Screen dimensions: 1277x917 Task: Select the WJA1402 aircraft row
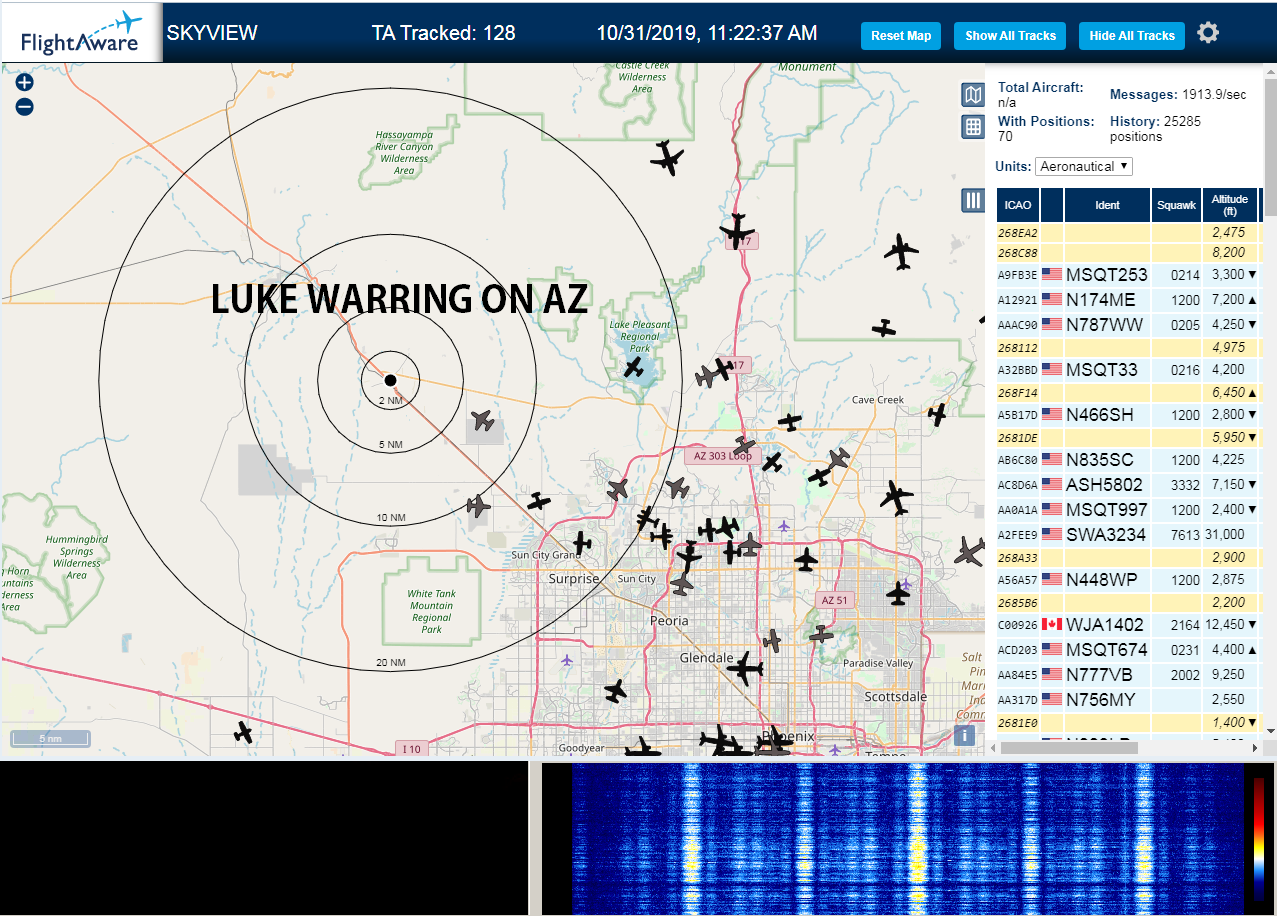(x=1128, y=625)
